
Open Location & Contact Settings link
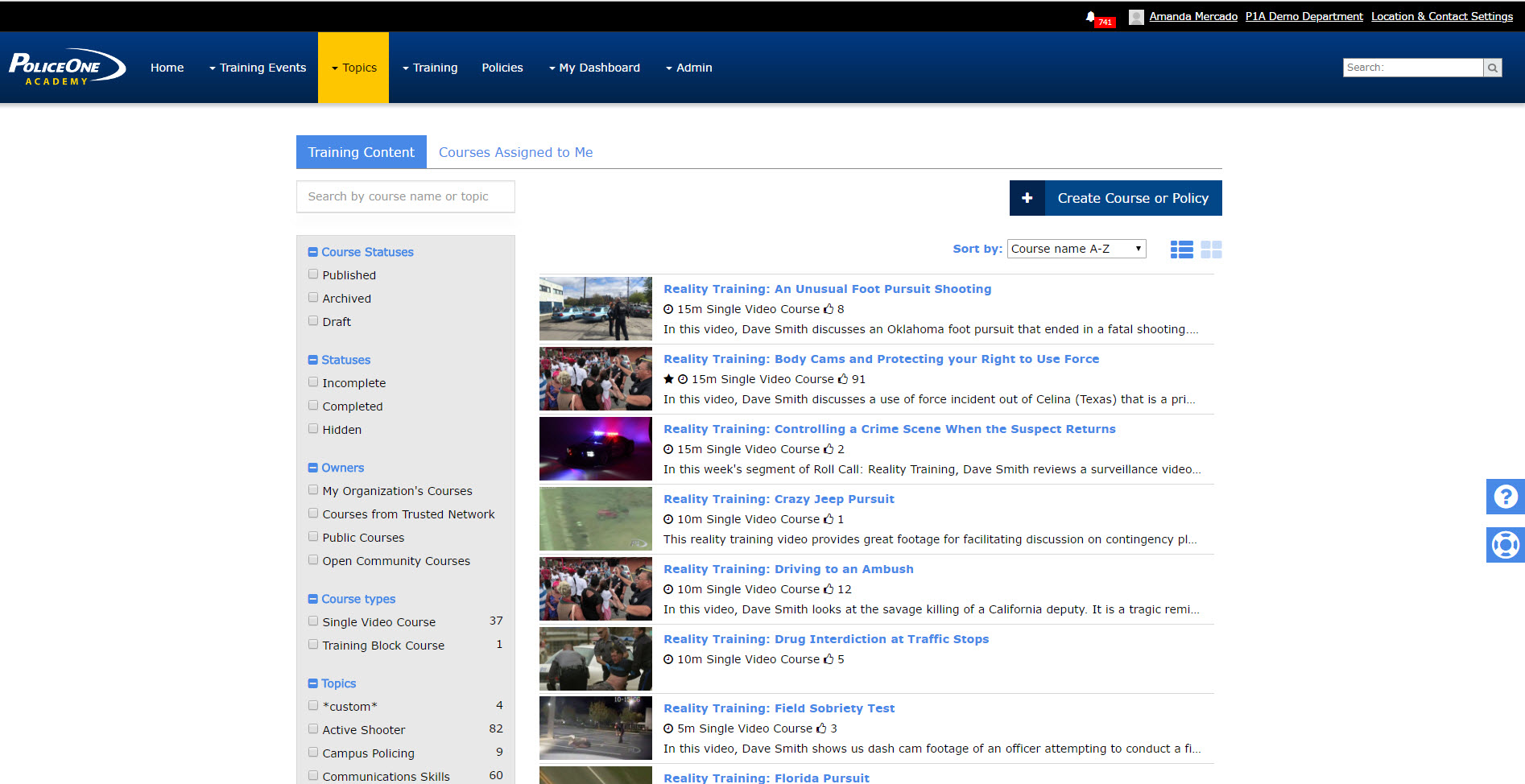coord(1442,17)
